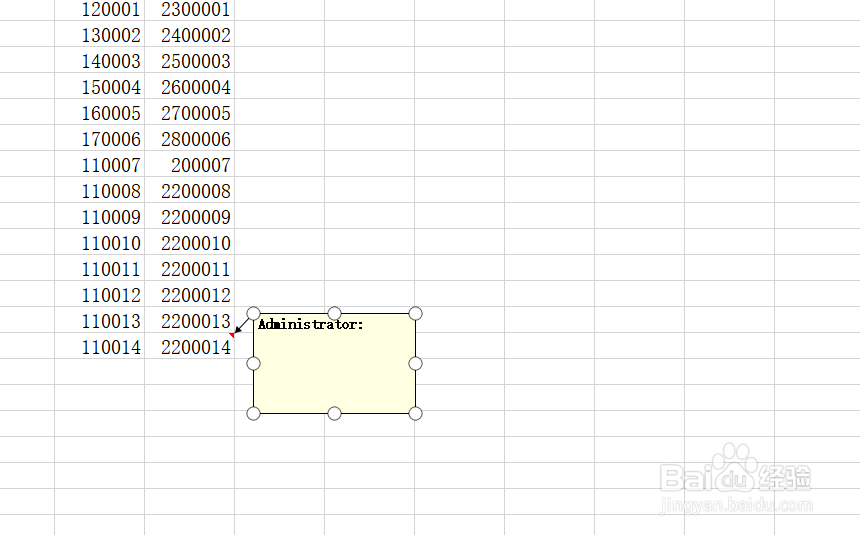The height and width of the screenshot is (535, 860).
Task: Grab the comment box right-middle resize handle
Action: click(416, 363)
